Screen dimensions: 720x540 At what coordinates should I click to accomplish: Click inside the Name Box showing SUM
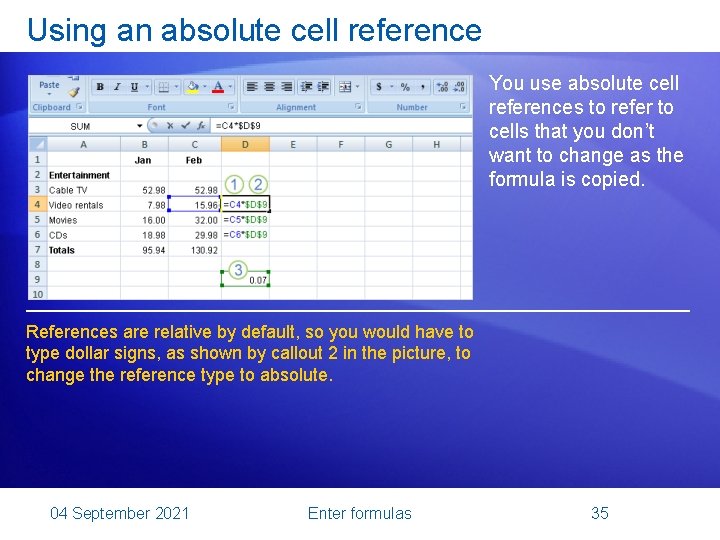[x=81, y=126]
